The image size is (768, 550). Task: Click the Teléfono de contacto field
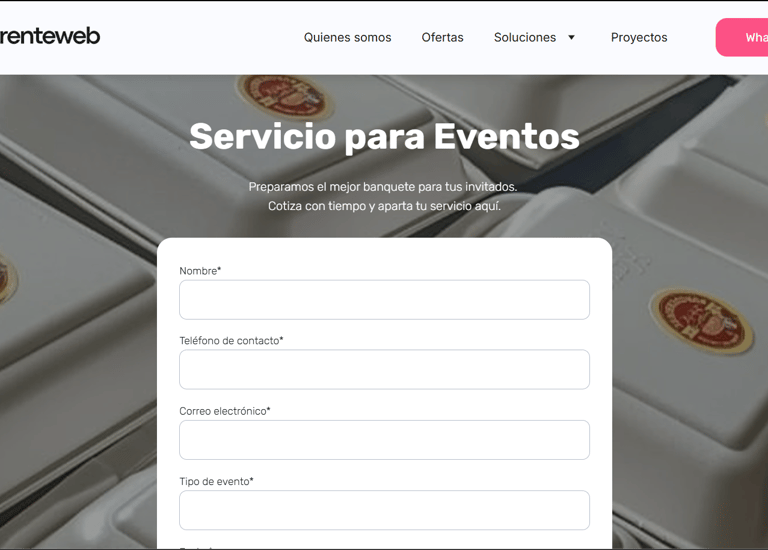tap(384, 369)
